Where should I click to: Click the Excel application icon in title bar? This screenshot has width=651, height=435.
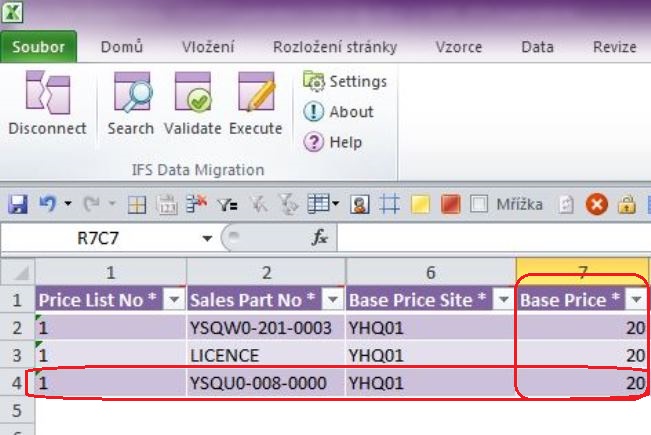[x=12, y=12]
